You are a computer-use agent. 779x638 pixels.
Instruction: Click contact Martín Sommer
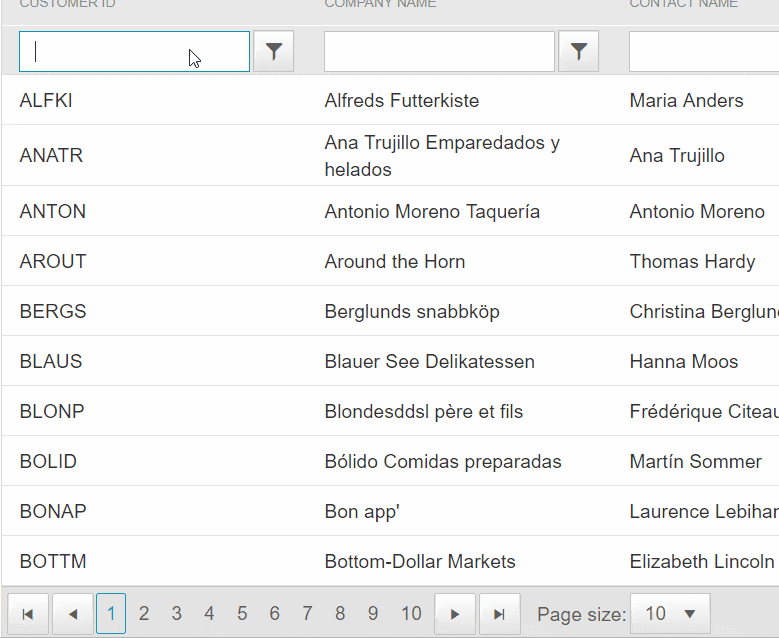click(696, 462)
